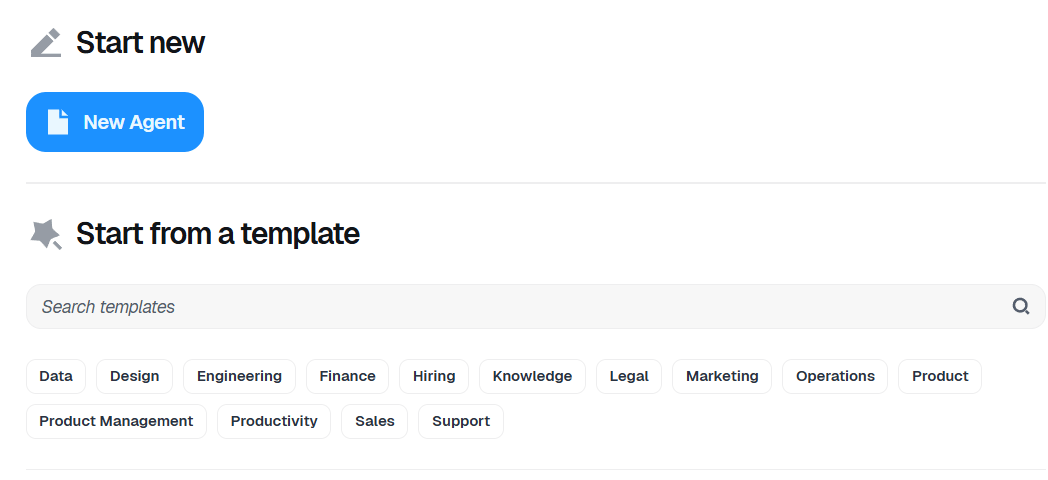
Task: Filter by Marketing templates
Action: [x=722, y=376]
